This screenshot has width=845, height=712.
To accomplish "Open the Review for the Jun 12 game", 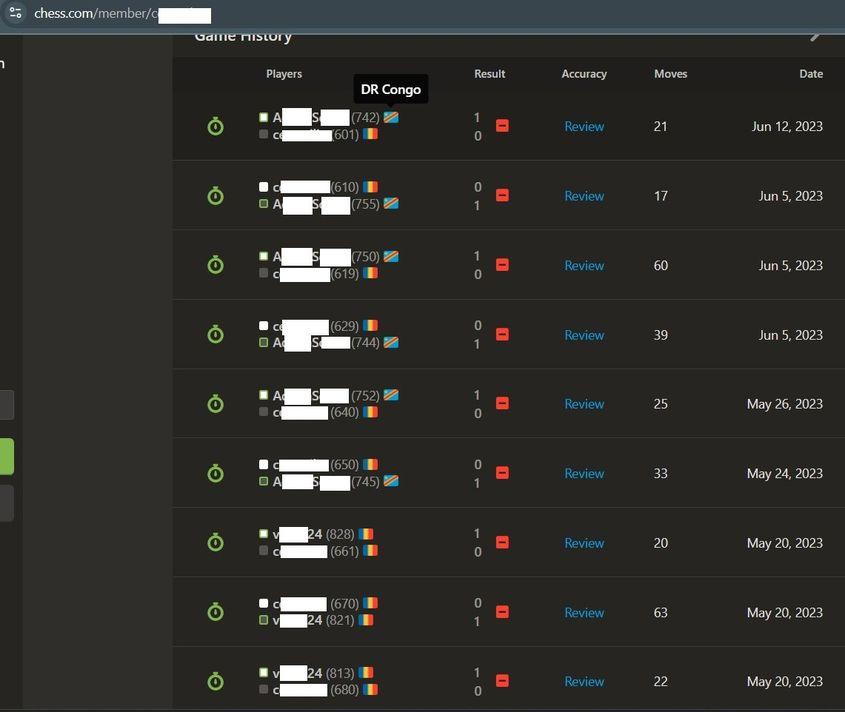I will click(x=584, y=126).
